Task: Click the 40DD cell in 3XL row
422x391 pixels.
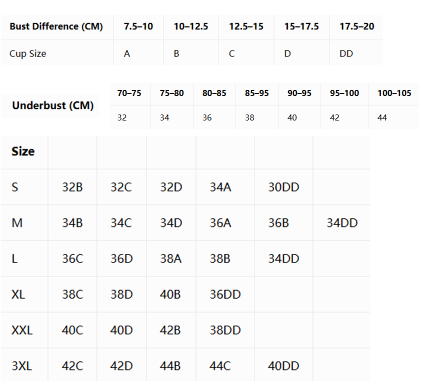Action: (x=283, y=366)
